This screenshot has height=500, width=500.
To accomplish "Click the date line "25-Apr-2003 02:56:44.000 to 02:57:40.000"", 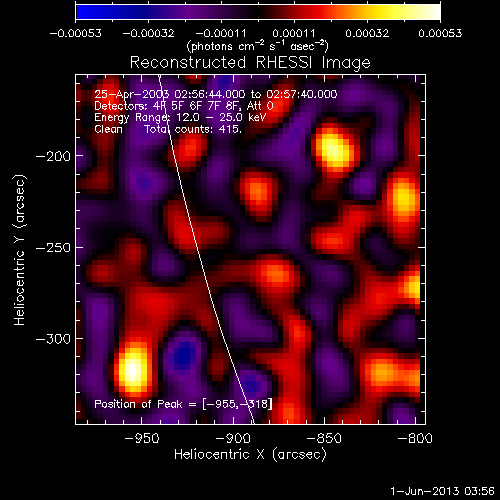I will coord(216,94).
